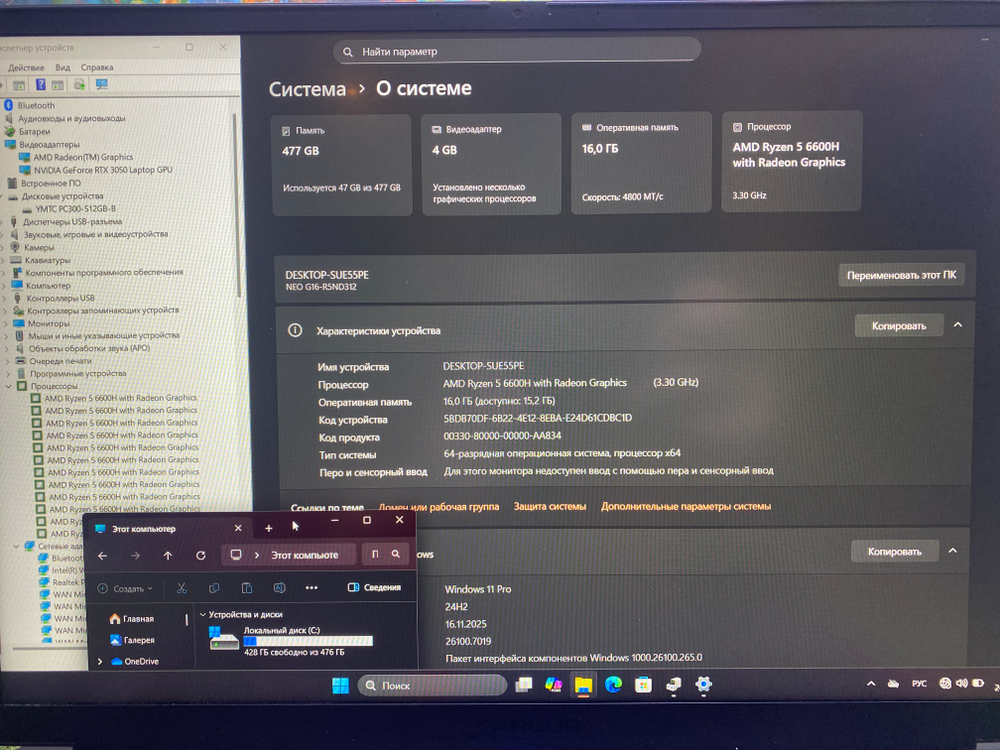Screen dimensions: 1000x750
Task: Click the Переименовать этот ПК button
Action: click(899, 273)
